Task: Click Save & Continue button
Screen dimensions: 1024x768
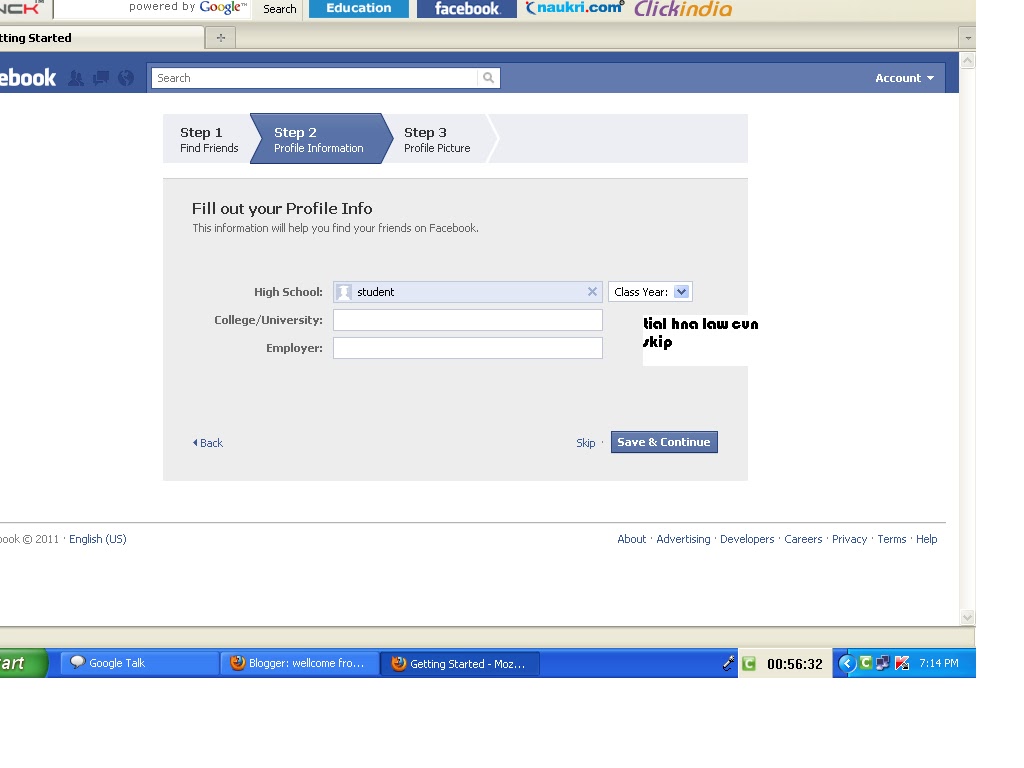Action: click(x=664, y=442)
